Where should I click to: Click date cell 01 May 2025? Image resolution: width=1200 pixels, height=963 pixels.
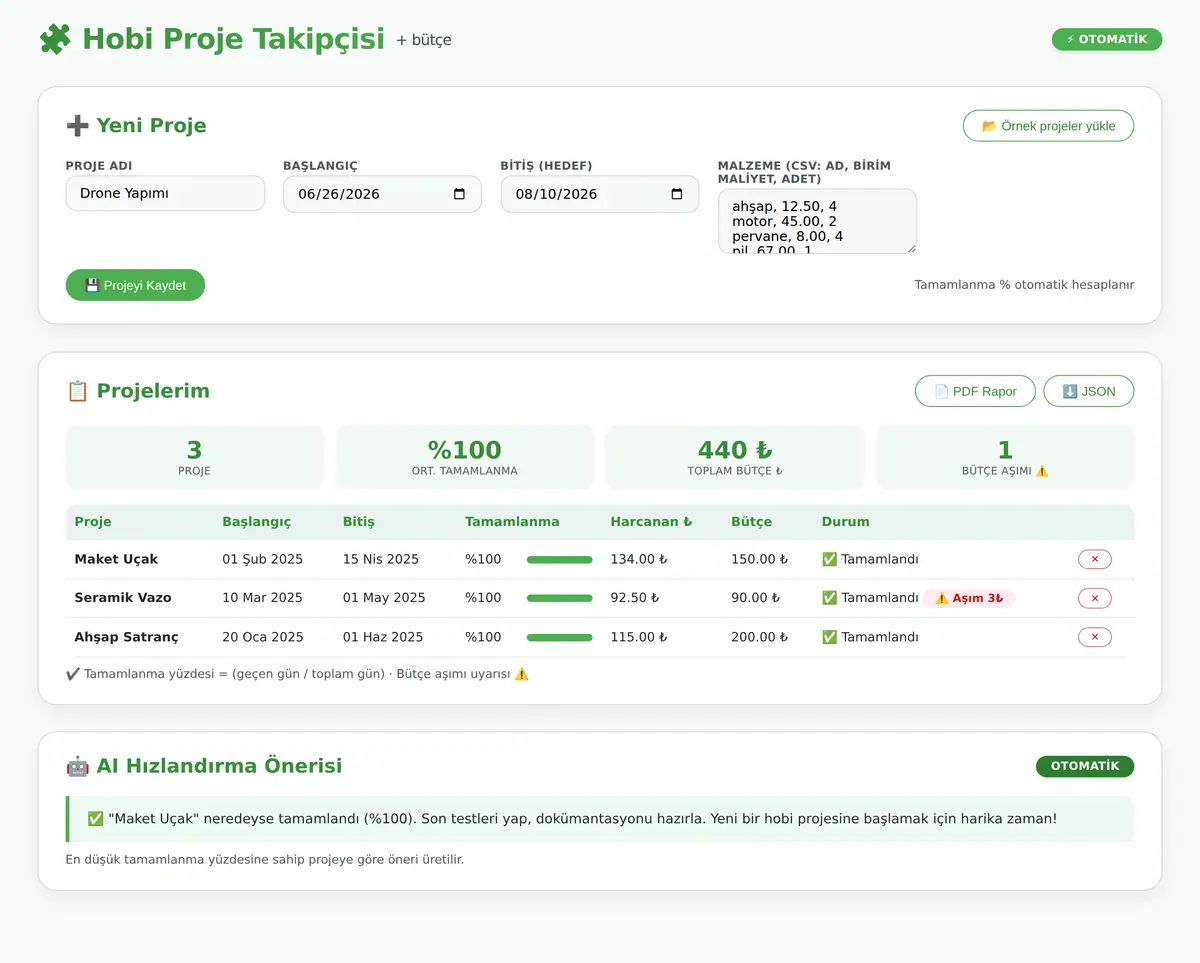[384, 598]
